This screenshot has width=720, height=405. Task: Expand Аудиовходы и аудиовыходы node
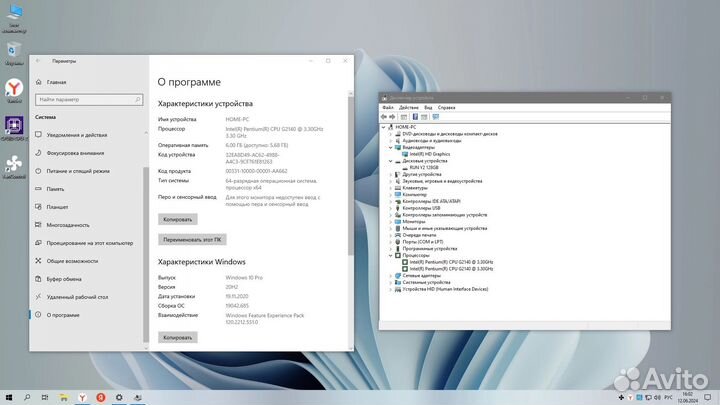pyautogui.click(x=391, y=141)
